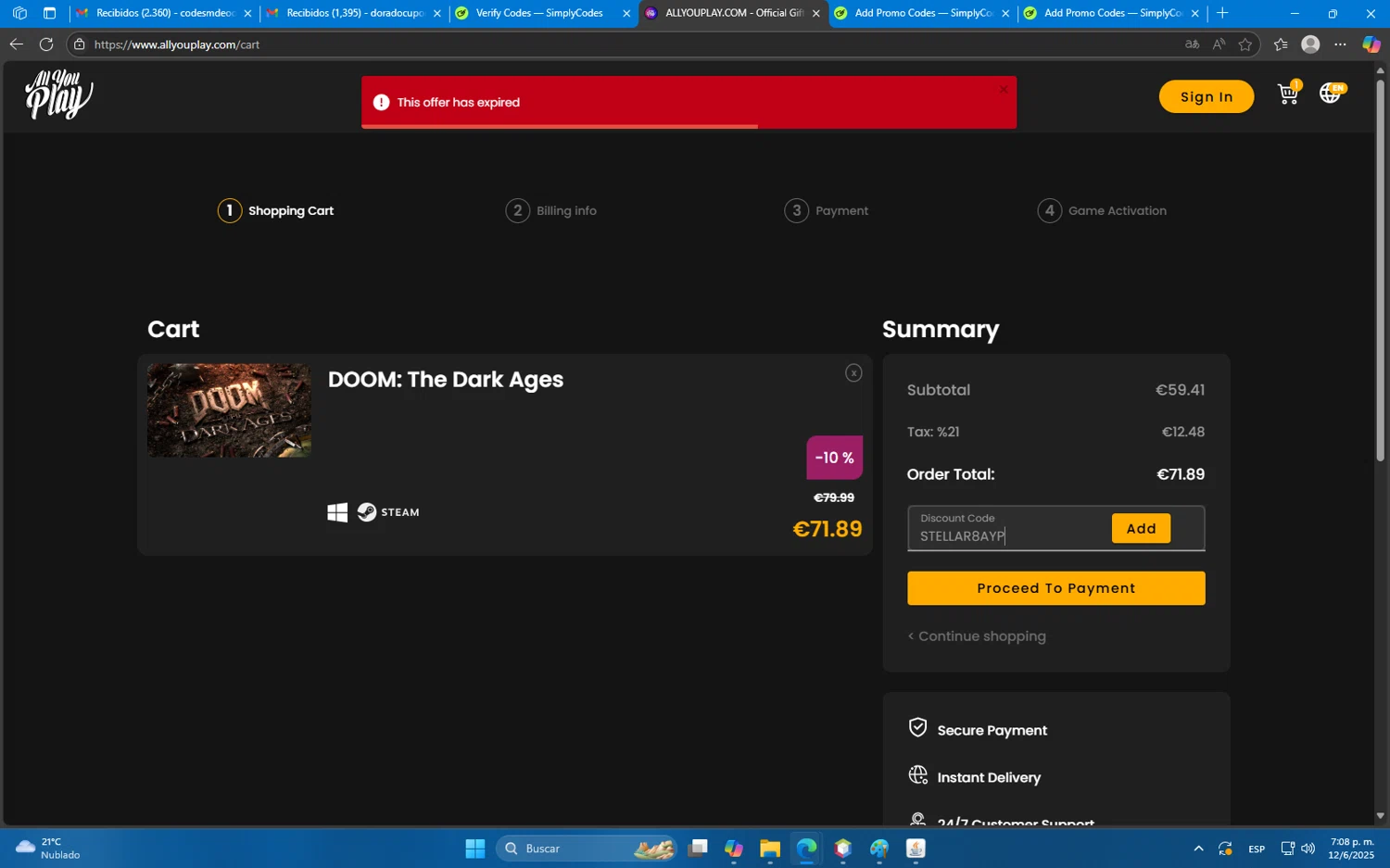Image resolution: width=1390 pixels, height=868 pixels.
Task: Open the taskbar clock and date
Action: [x=1352, y=849]
